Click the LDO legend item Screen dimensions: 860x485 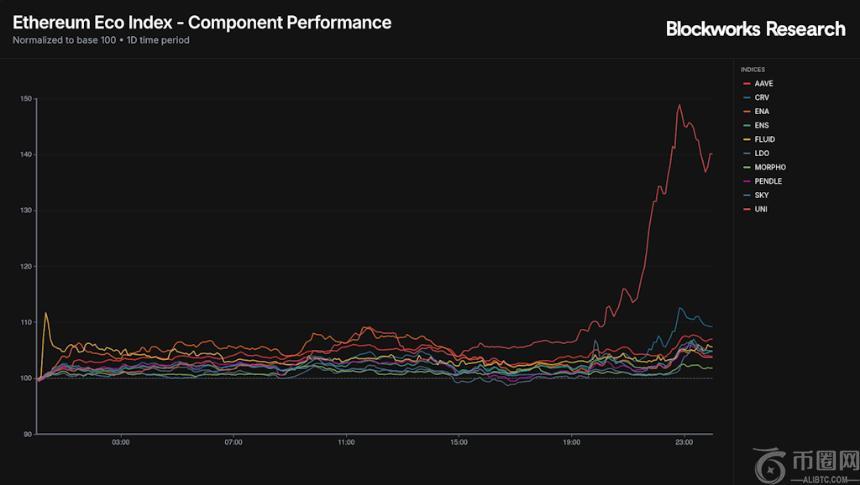762,153
